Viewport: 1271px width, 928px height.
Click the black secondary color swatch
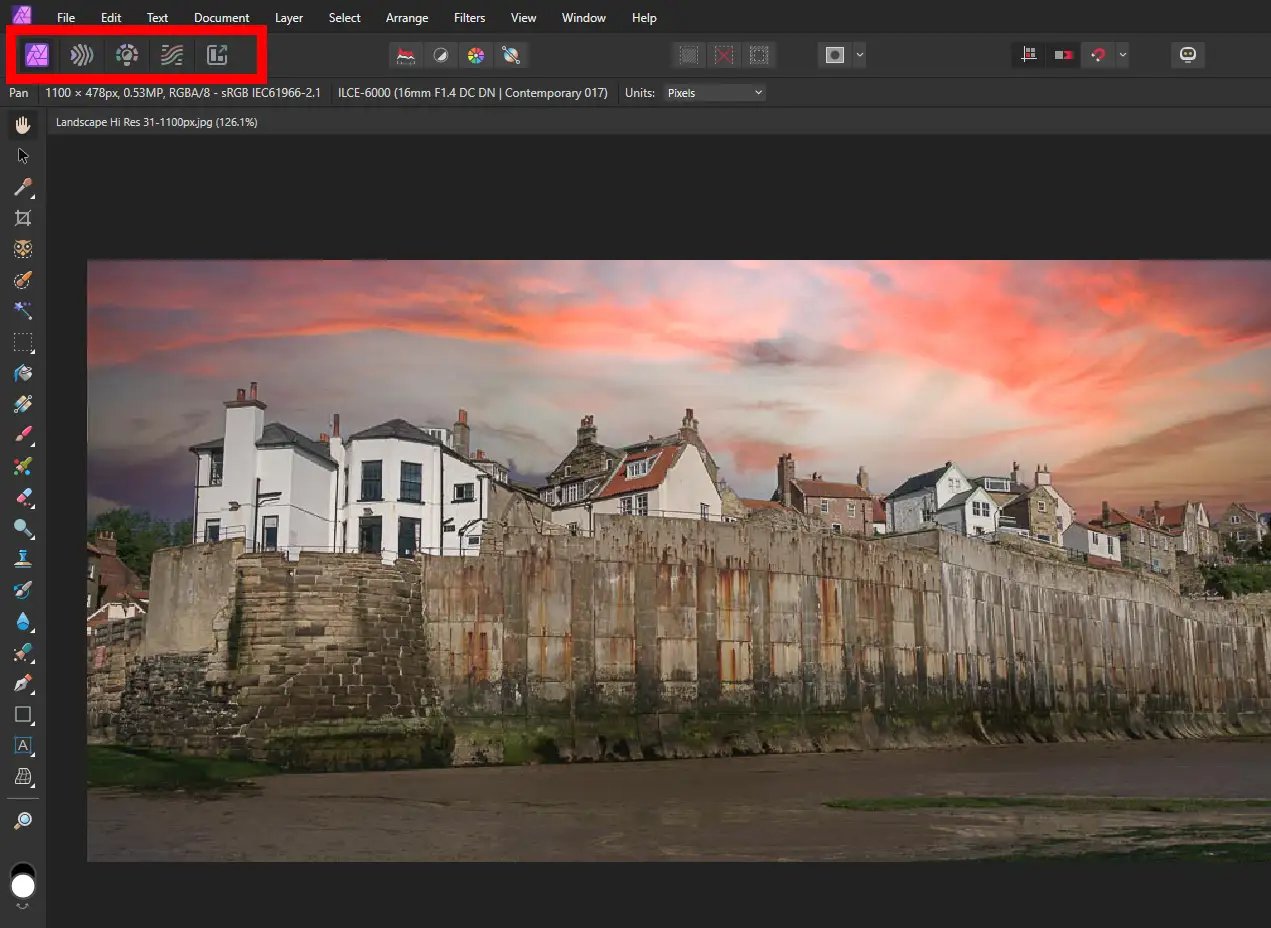coord(22,869)
